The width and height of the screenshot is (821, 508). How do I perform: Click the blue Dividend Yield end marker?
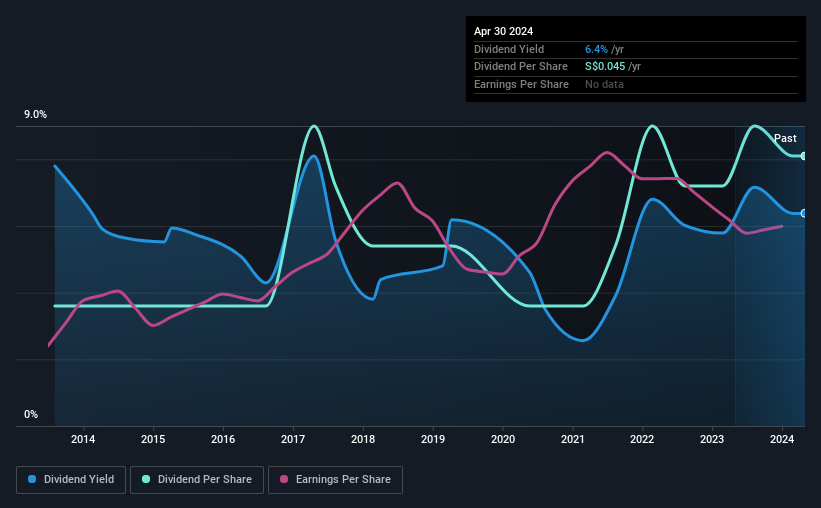click(804, 213)
